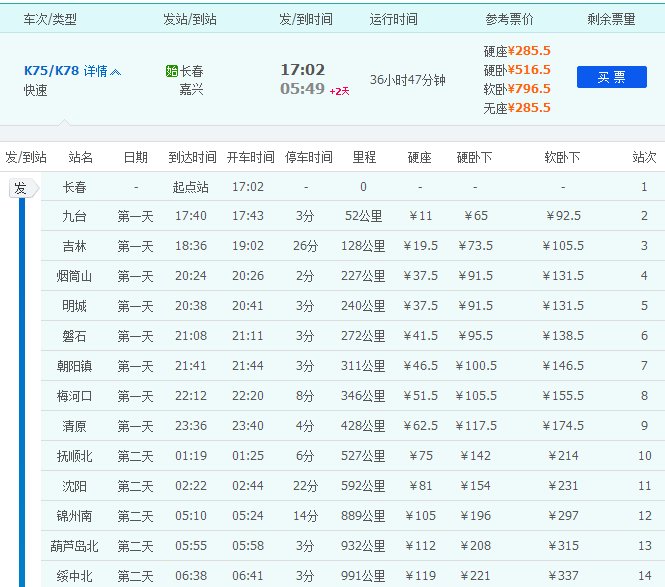Click arrival time 05:49 in summary
This screenshot has width=665, height=587.
pos(302,89)
